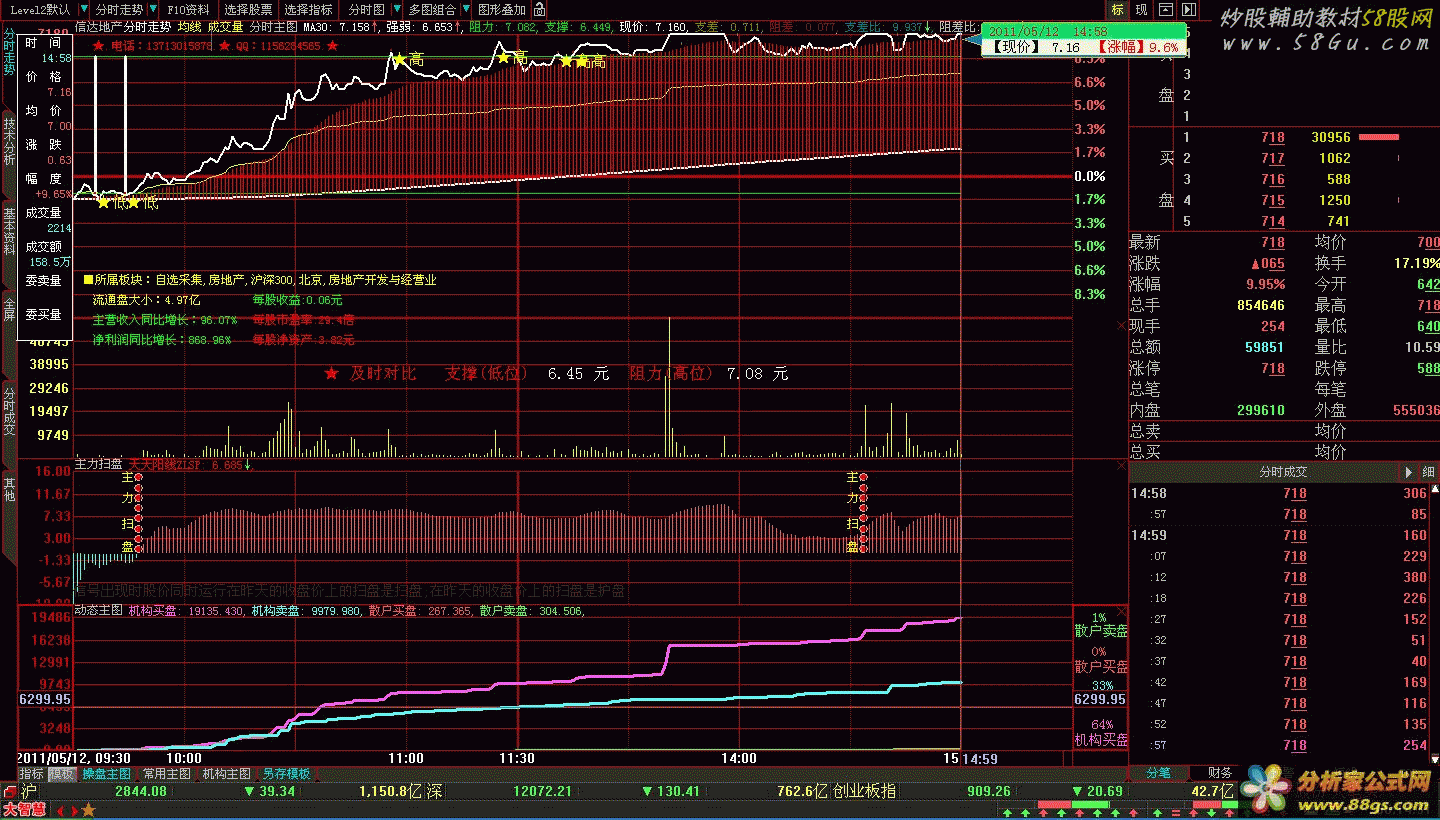Click the star marker labeled 高 near 11:00
The image size is (1440, 820).
tap(399, 60)
